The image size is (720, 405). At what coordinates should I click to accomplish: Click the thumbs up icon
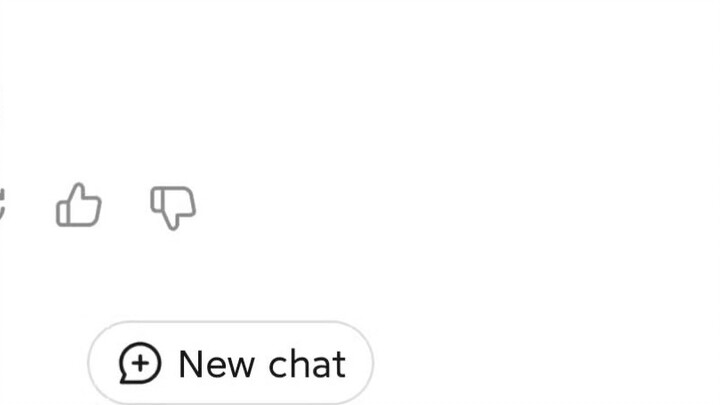tap(79, 205)
